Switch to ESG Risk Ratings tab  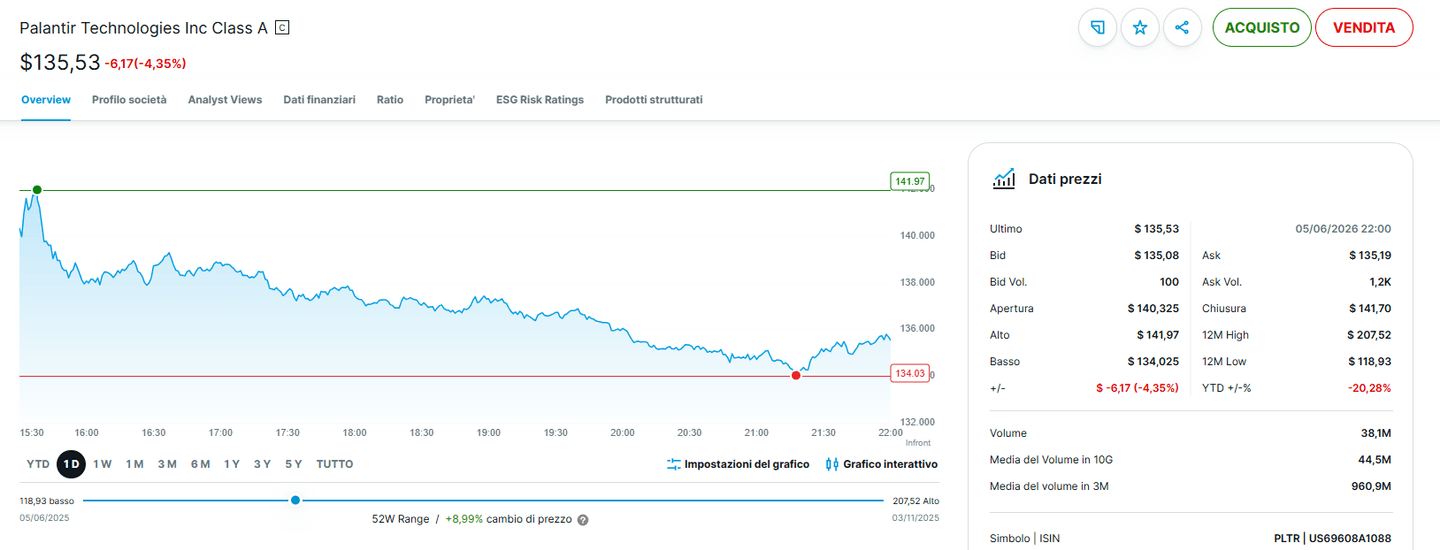(x=540, y=100)
